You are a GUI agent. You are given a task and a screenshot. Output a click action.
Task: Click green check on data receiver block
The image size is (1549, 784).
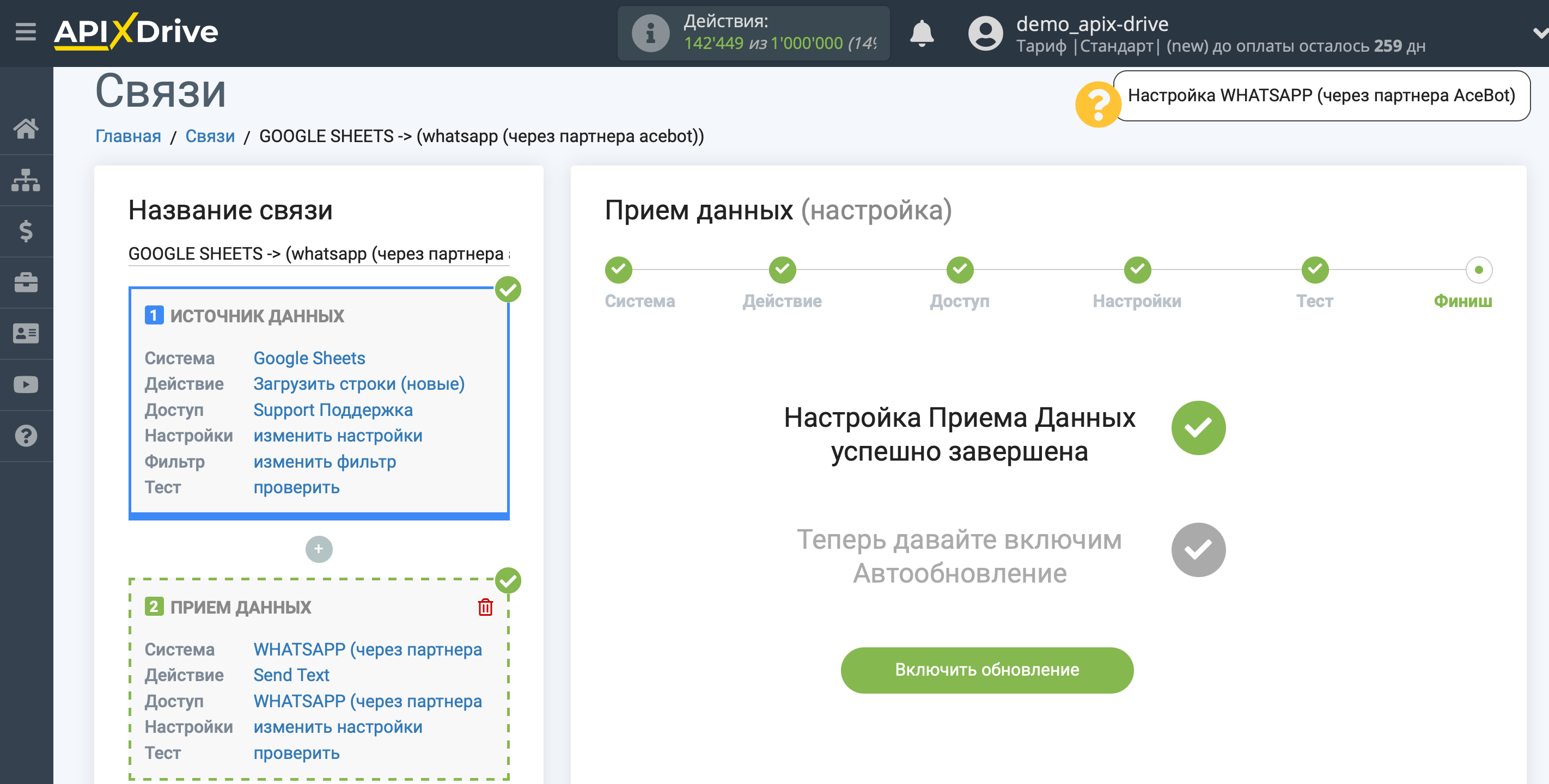(508, 581)
